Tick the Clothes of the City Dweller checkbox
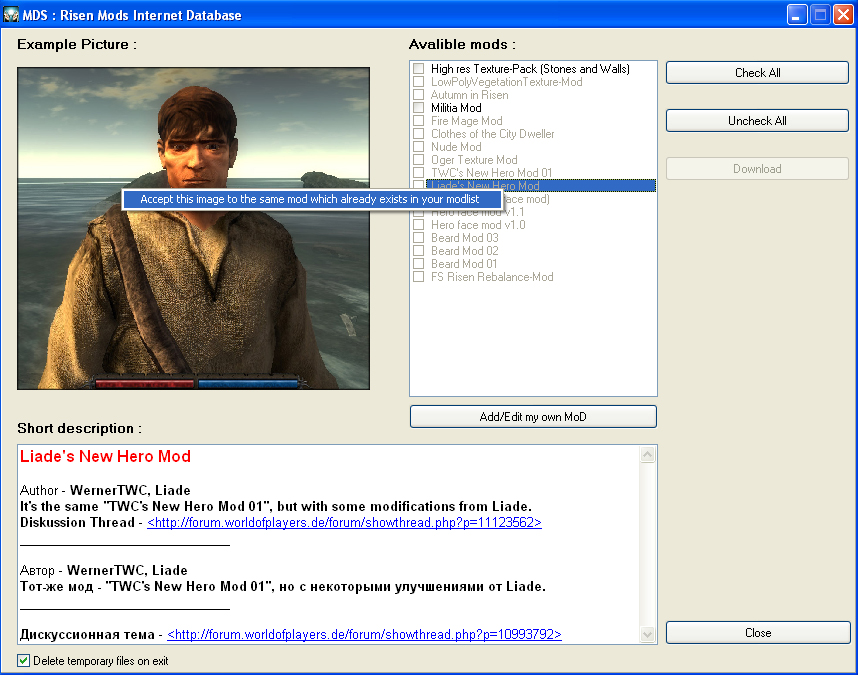 coord(419,134)
